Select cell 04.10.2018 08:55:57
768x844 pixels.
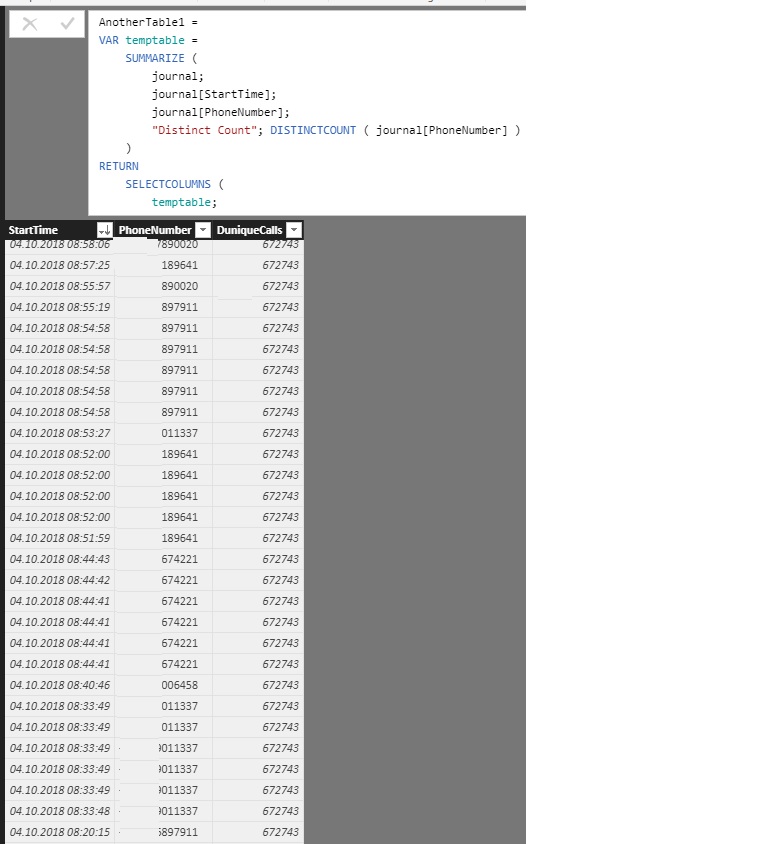60,286
